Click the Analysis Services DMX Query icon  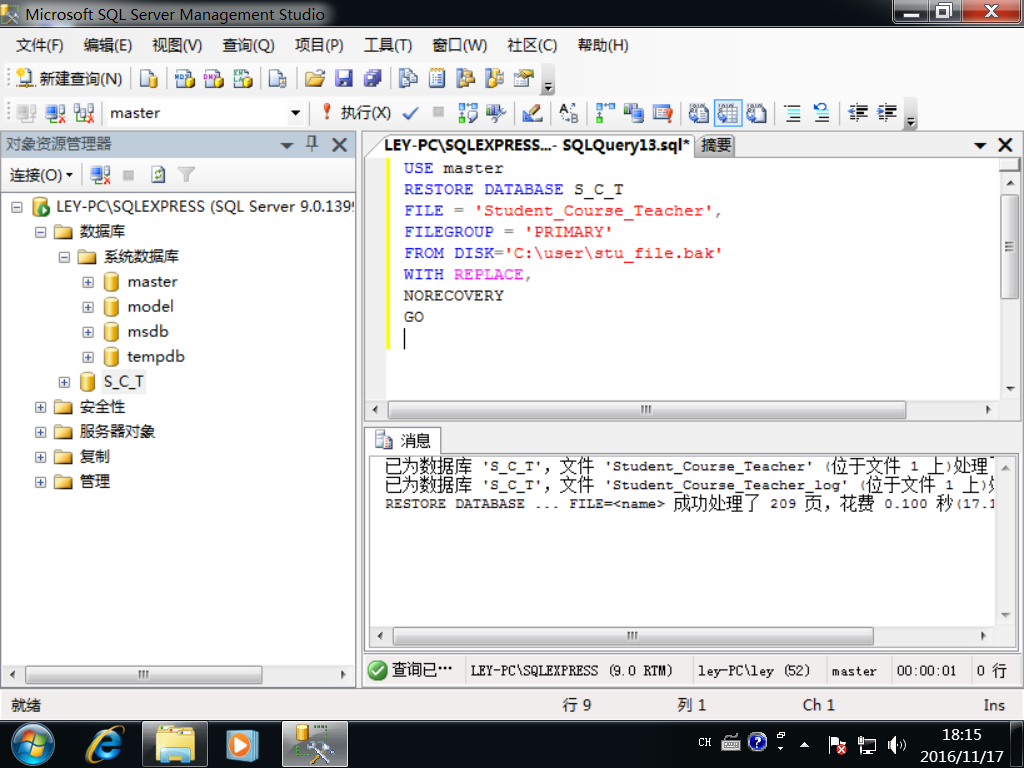click(214, 79)
